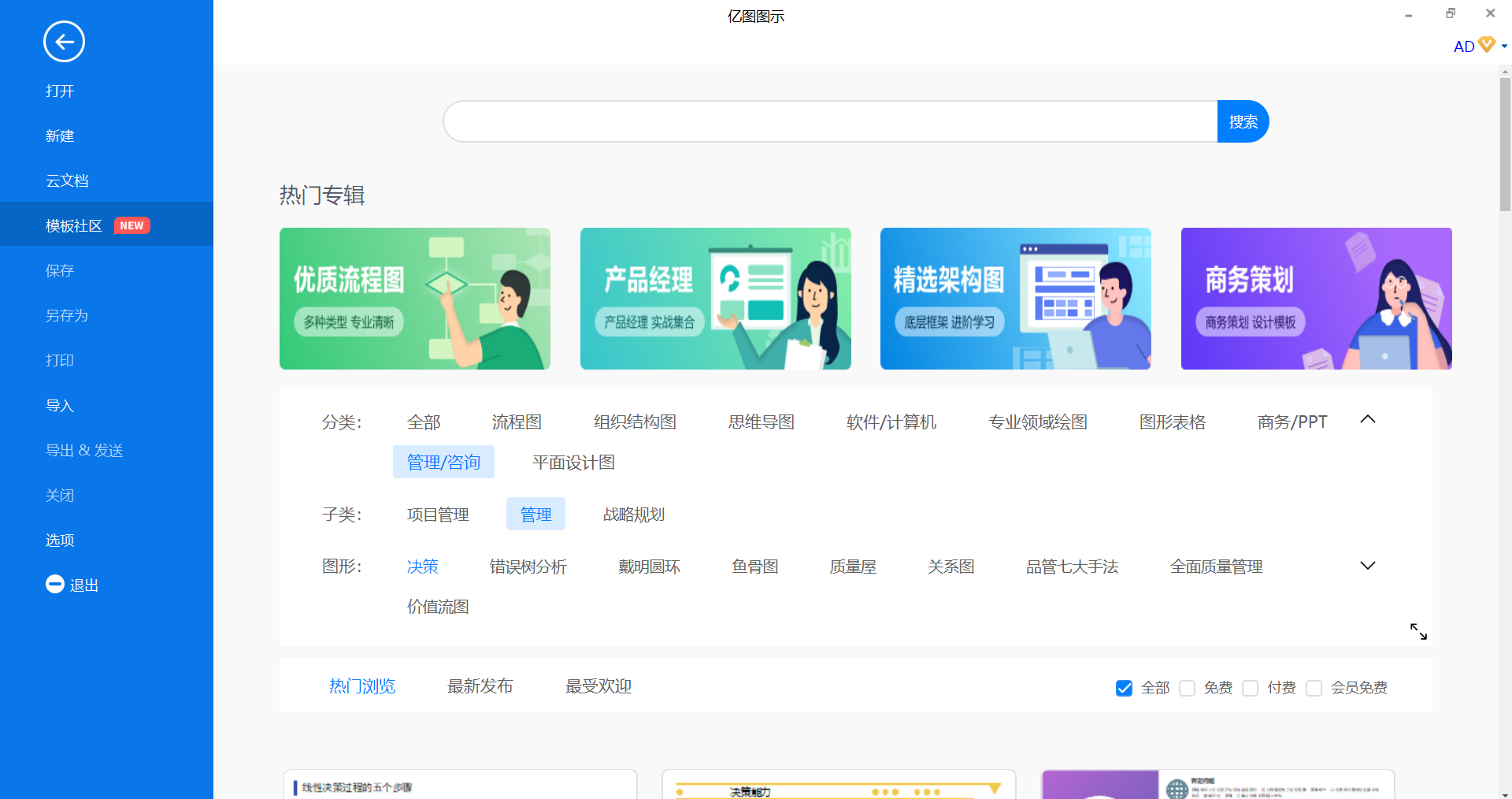Click the exit minus icon beside 退出
The height and width of the screenshot is (799, 1512).
[x=55, y=584]
